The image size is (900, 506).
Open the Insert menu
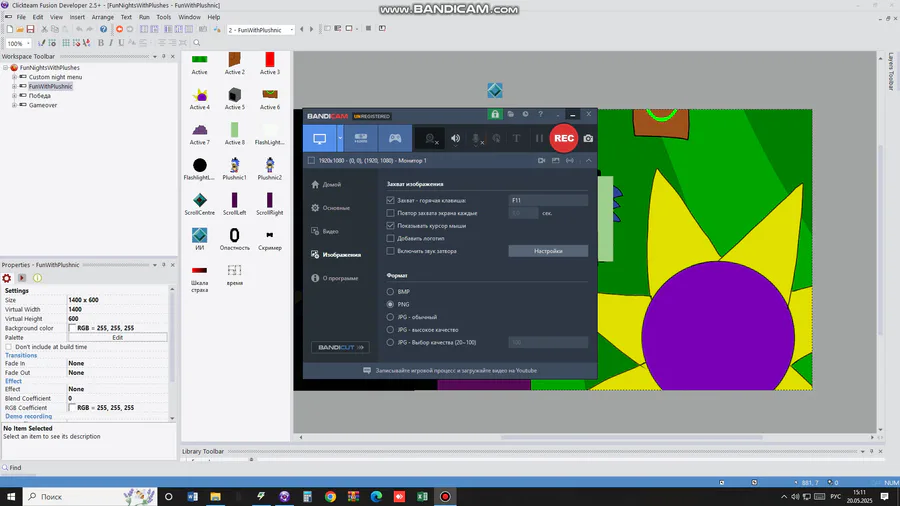click(x=77, y=17)
